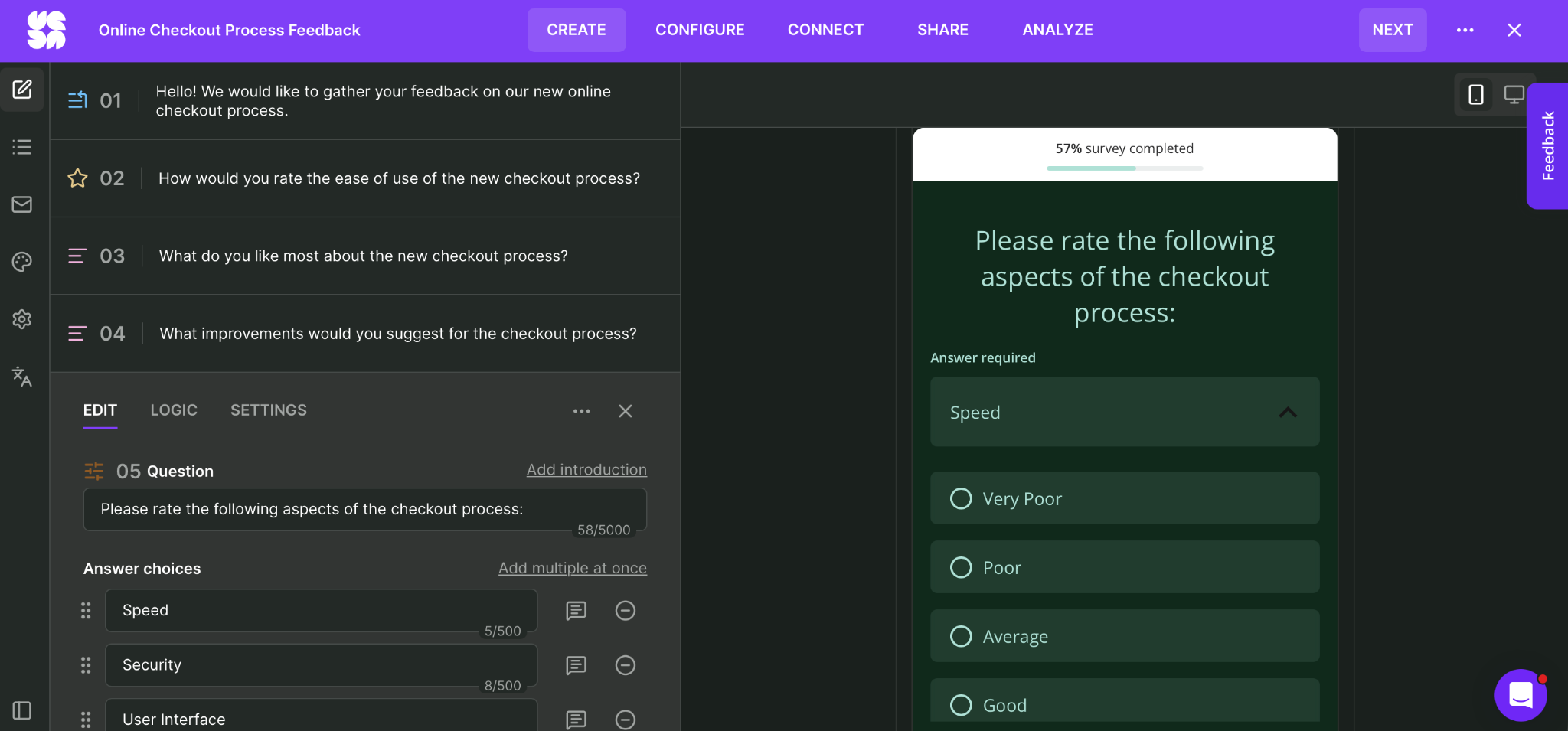This screenshot has height=731, width=1568.
Task: Switch to the CONNECT tab
Action: point(825,30)
